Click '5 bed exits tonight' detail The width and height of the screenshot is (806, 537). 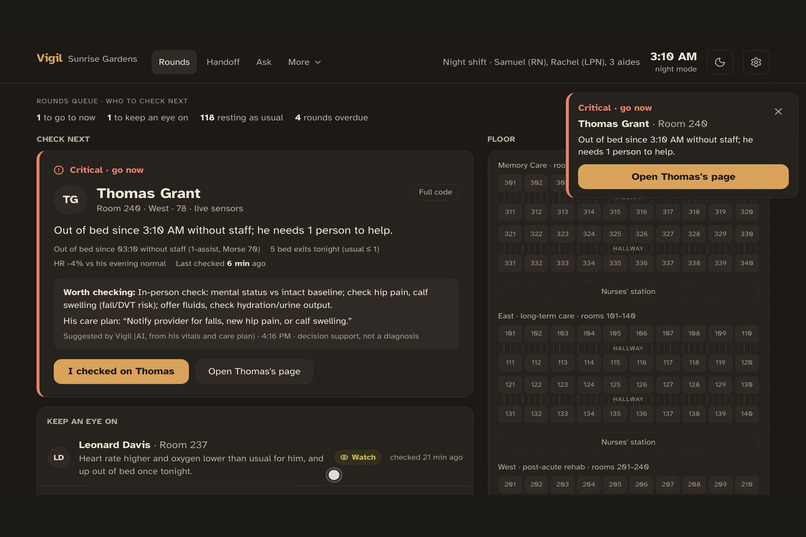325,249
